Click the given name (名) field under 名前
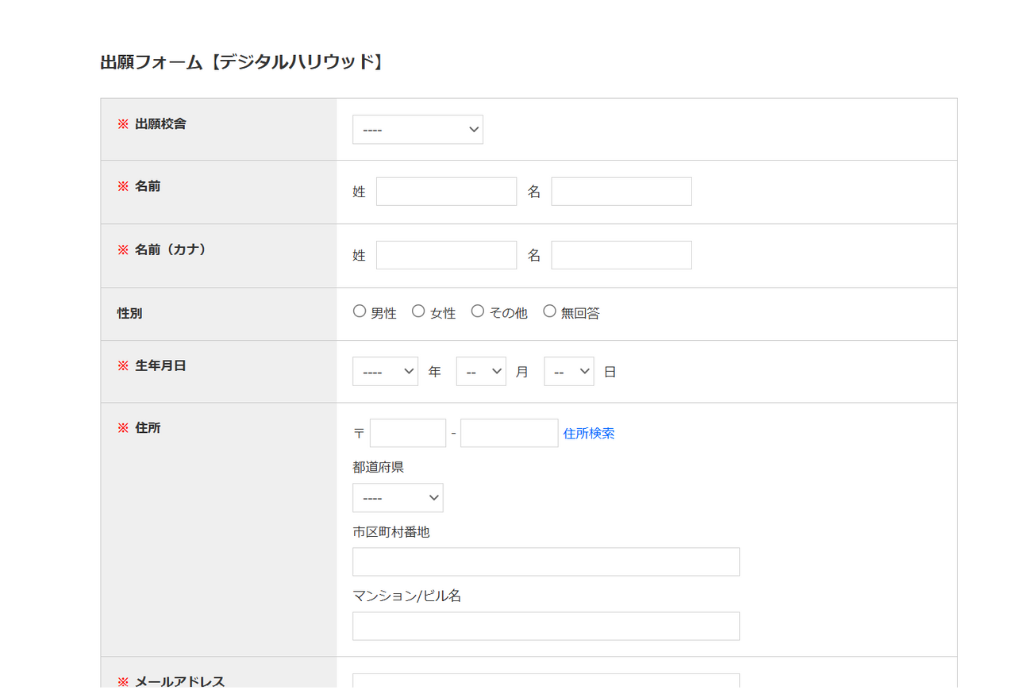 [x=621, y=191]
